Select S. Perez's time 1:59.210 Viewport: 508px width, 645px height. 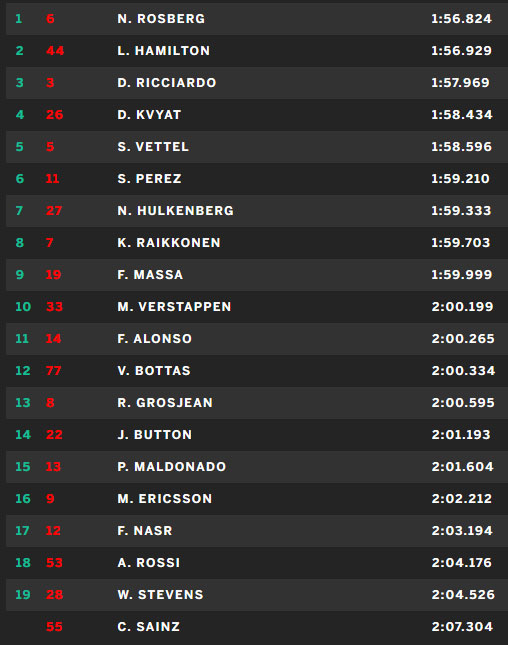[x=460, y=179]
